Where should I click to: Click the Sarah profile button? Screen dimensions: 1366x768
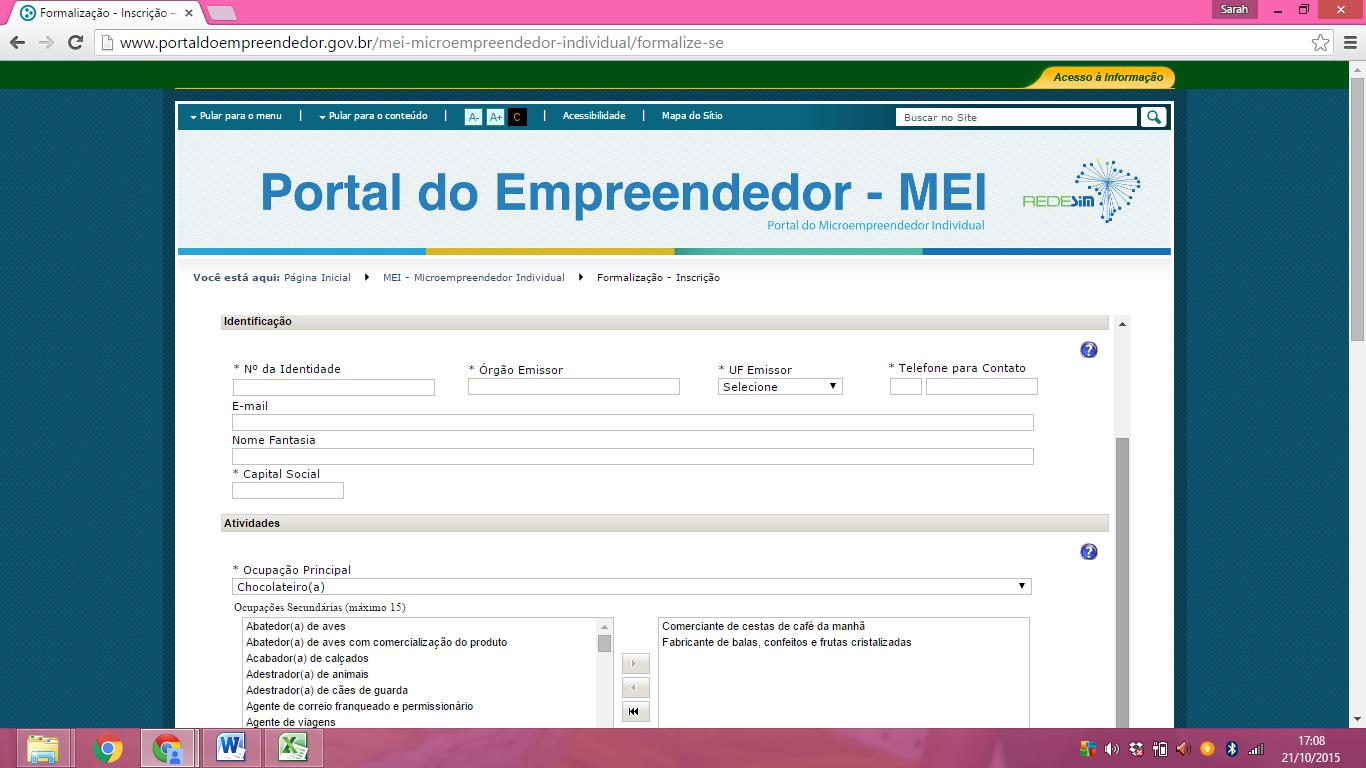[x=1235, y=10]
